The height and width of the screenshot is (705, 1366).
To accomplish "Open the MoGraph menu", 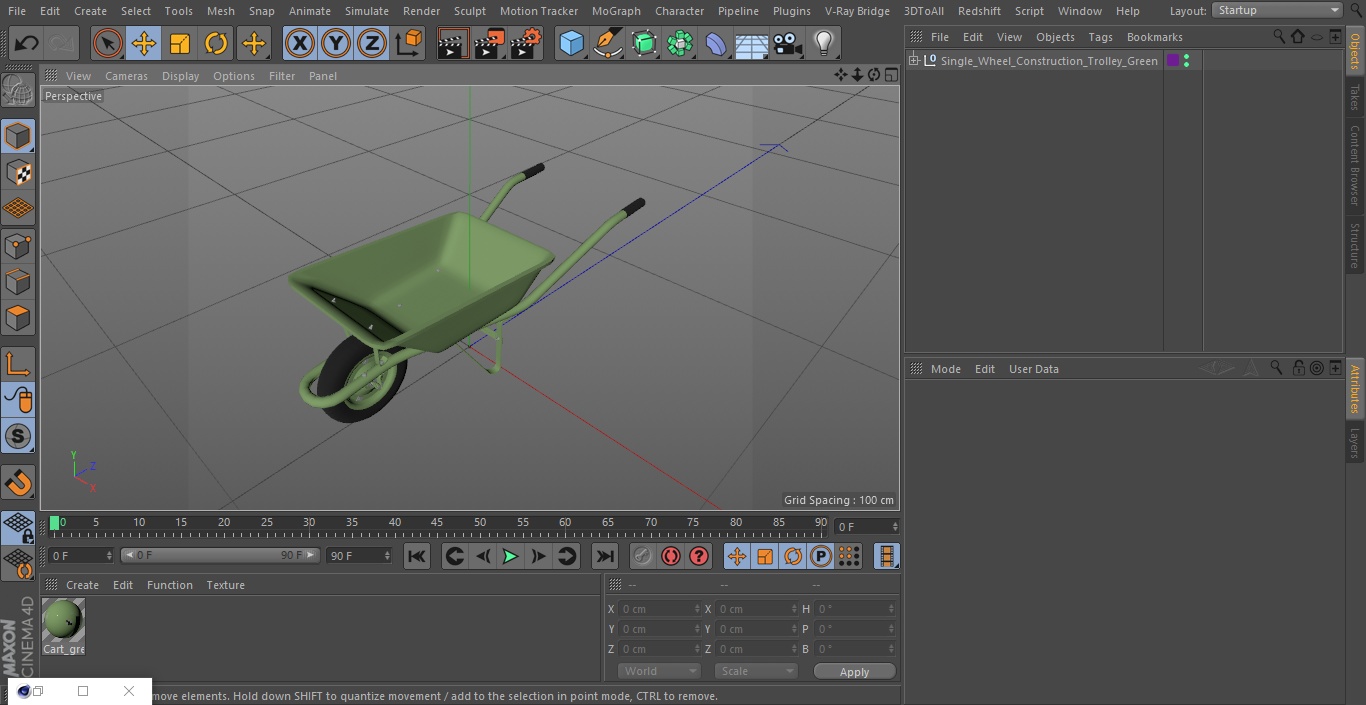I will click(616, 11).
